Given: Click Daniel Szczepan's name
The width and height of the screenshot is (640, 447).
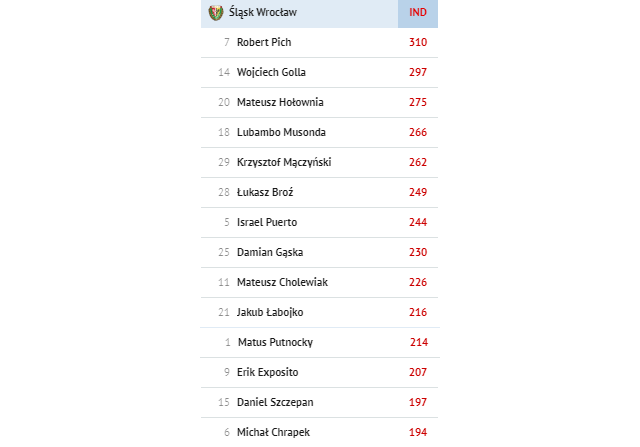Looking at the screenshot, I should coord(275,403).
